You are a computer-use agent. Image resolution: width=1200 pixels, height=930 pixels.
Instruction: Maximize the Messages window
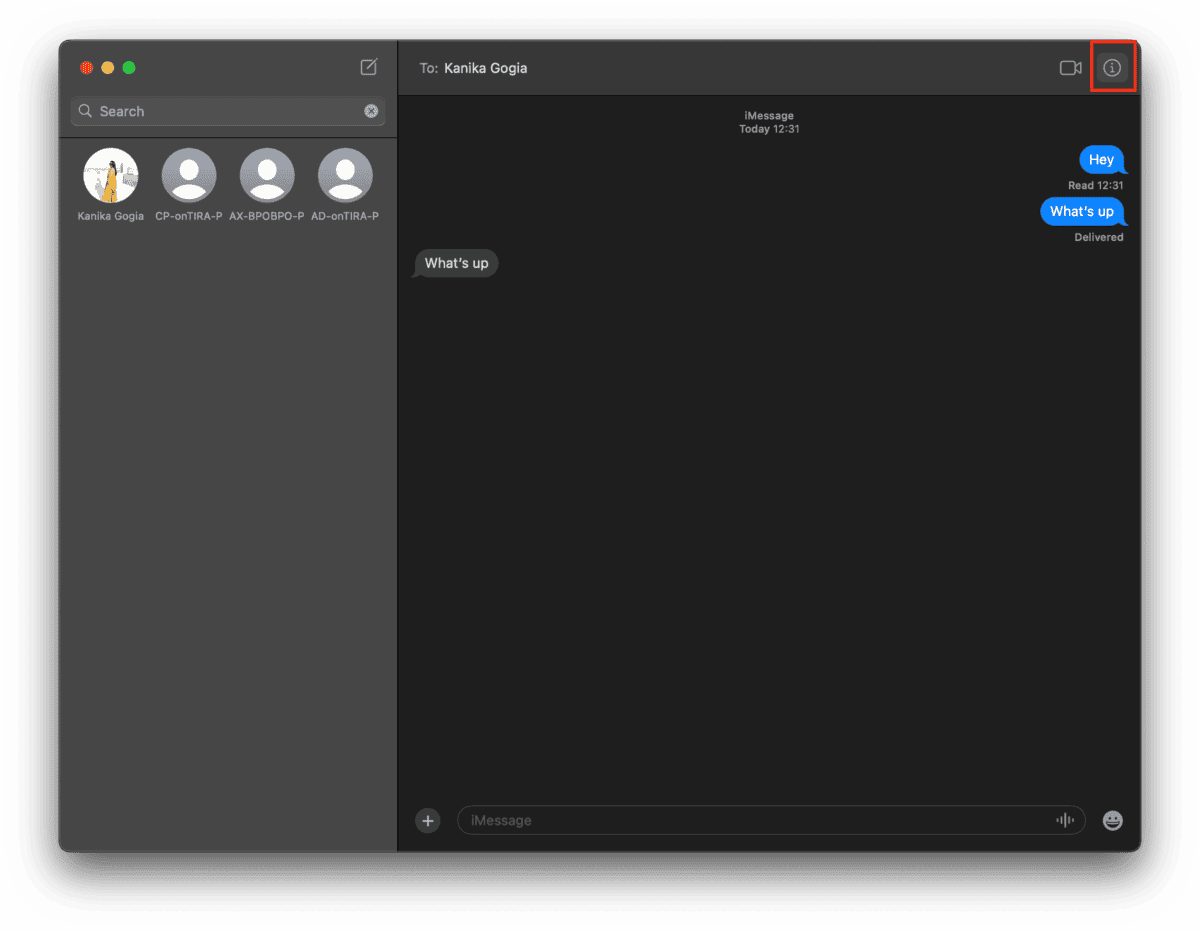(129, 68)
